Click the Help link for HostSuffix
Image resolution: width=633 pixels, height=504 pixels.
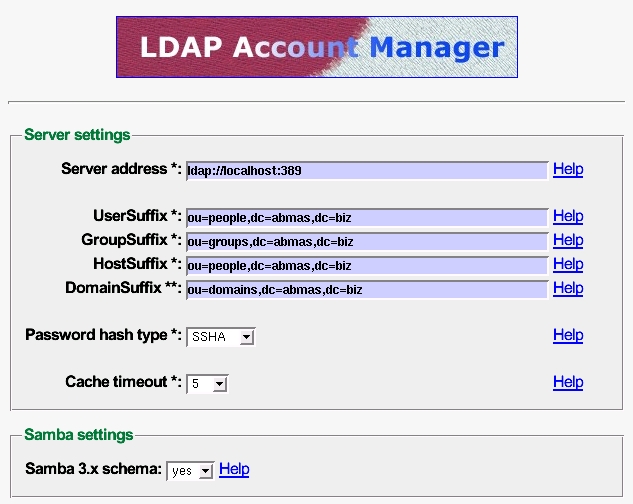[x=567, y=264]
